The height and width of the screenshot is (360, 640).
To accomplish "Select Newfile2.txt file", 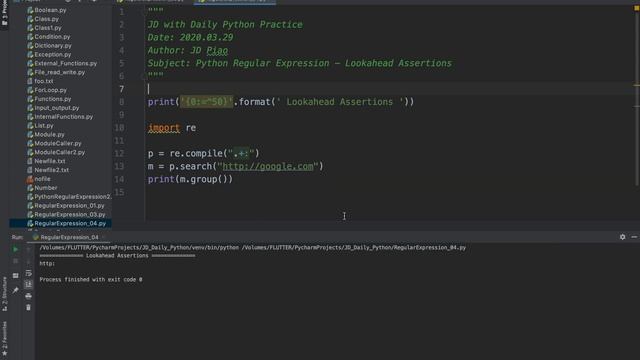I will point(51,170).
